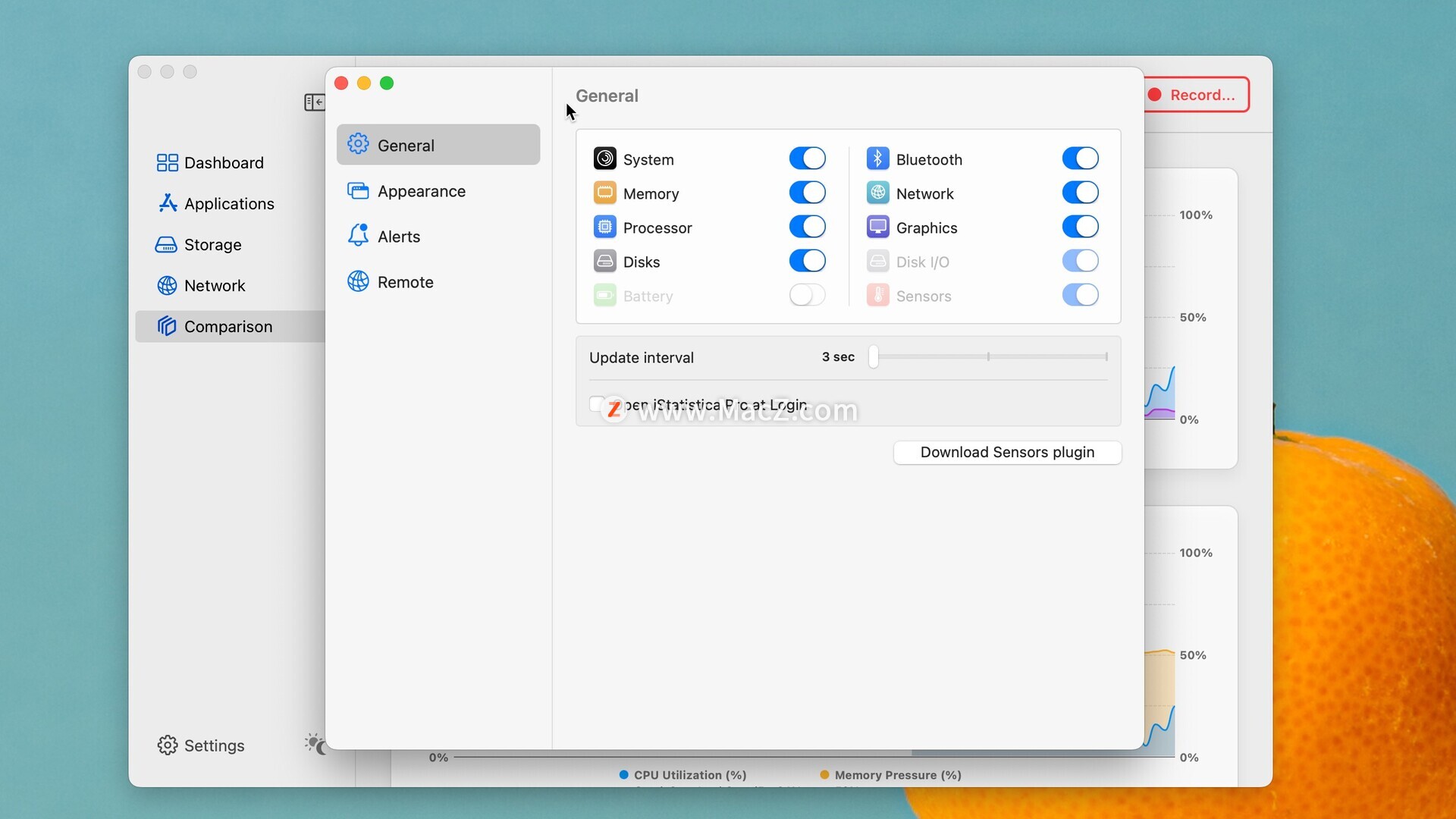The image size is (1456, 819).
Task: Click the Update interval slider handle
Action: [874, 356]
